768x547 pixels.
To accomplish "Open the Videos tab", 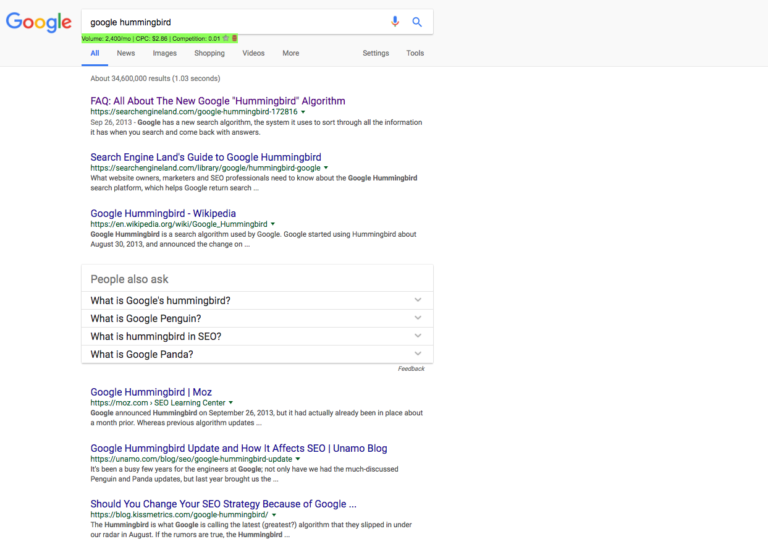I will pyautogui.click(x=253, y=53).
